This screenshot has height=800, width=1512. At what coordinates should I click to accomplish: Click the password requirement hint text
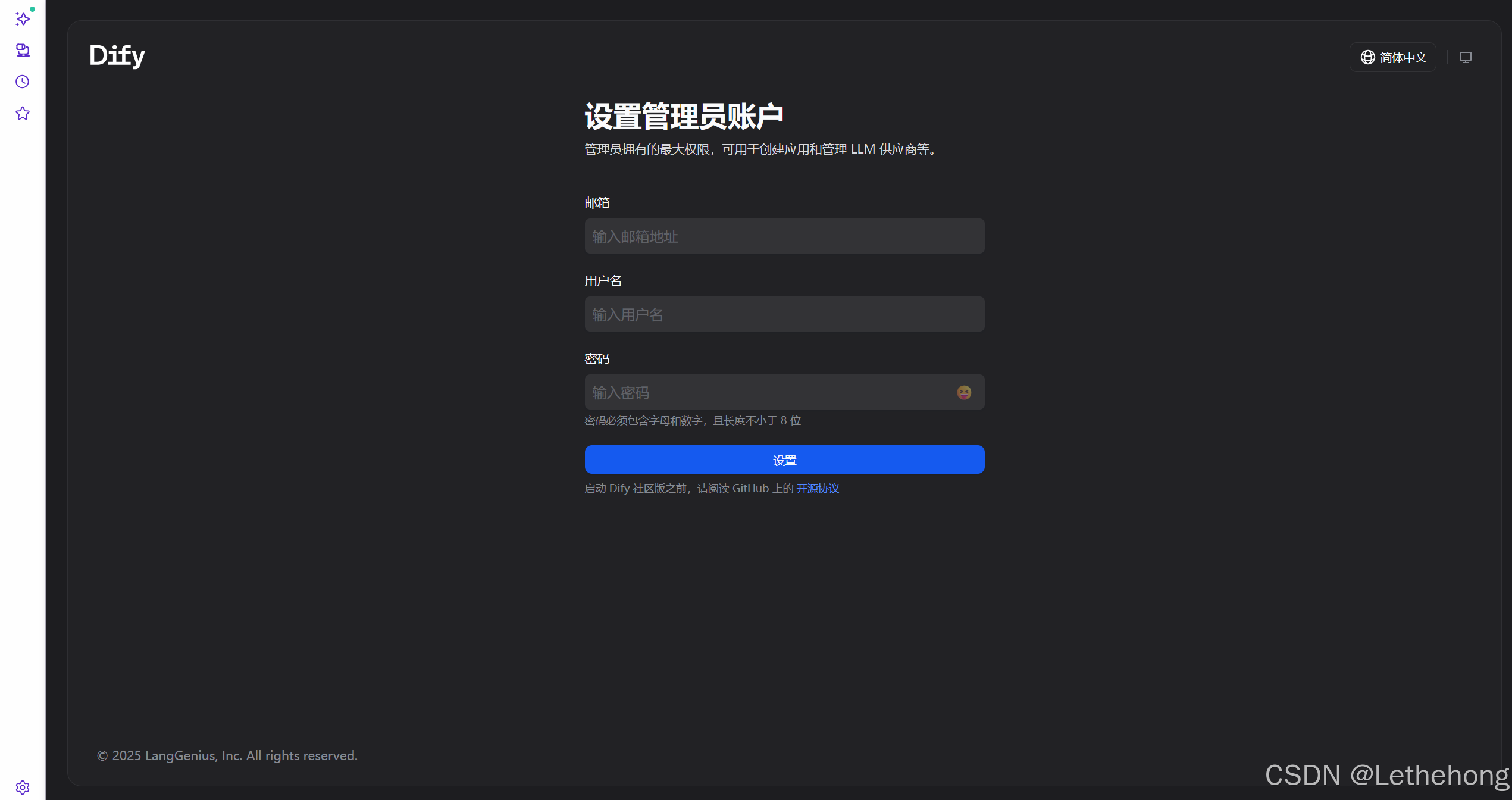(x=693, y=421)
